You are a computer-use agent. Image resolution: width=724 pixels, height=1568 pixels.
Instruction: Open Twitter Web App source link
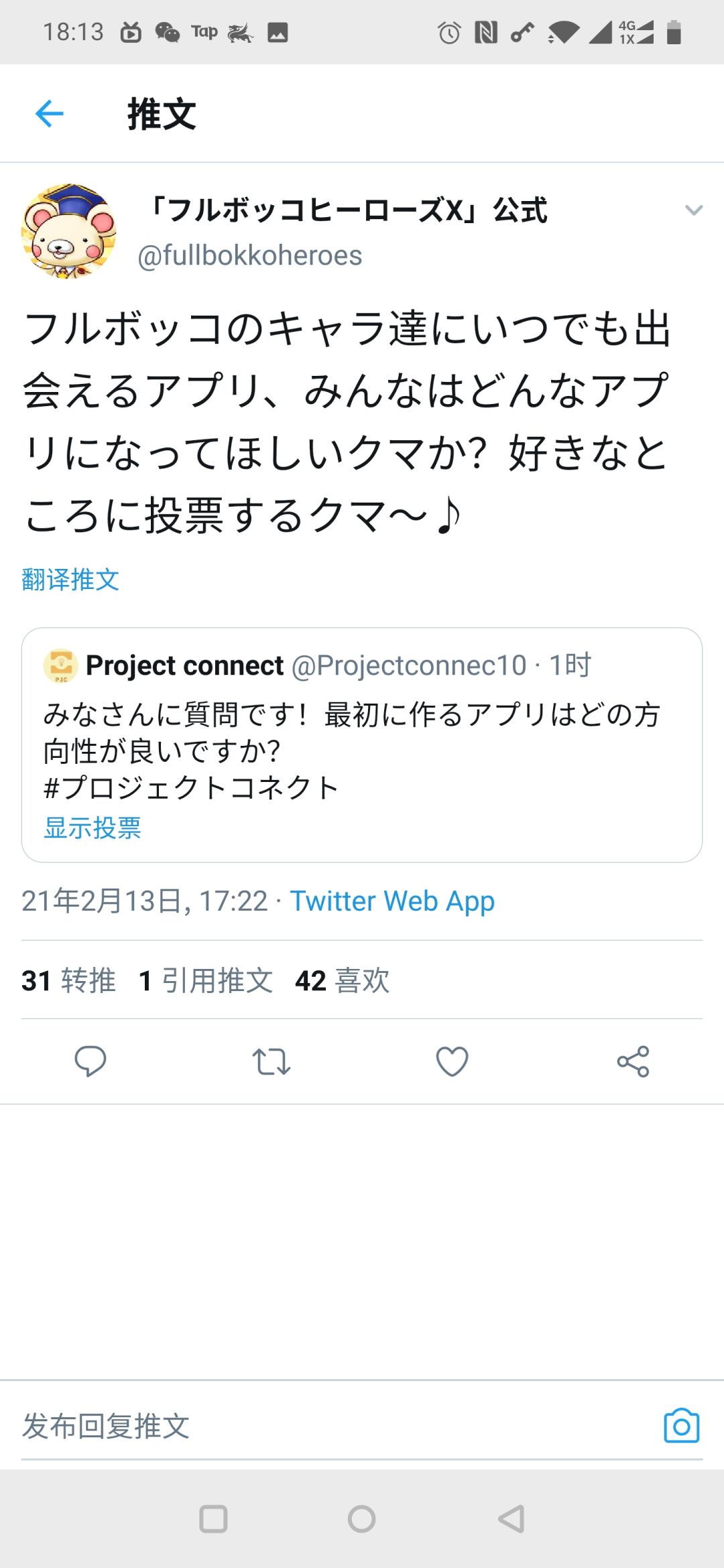pos(392,901)
